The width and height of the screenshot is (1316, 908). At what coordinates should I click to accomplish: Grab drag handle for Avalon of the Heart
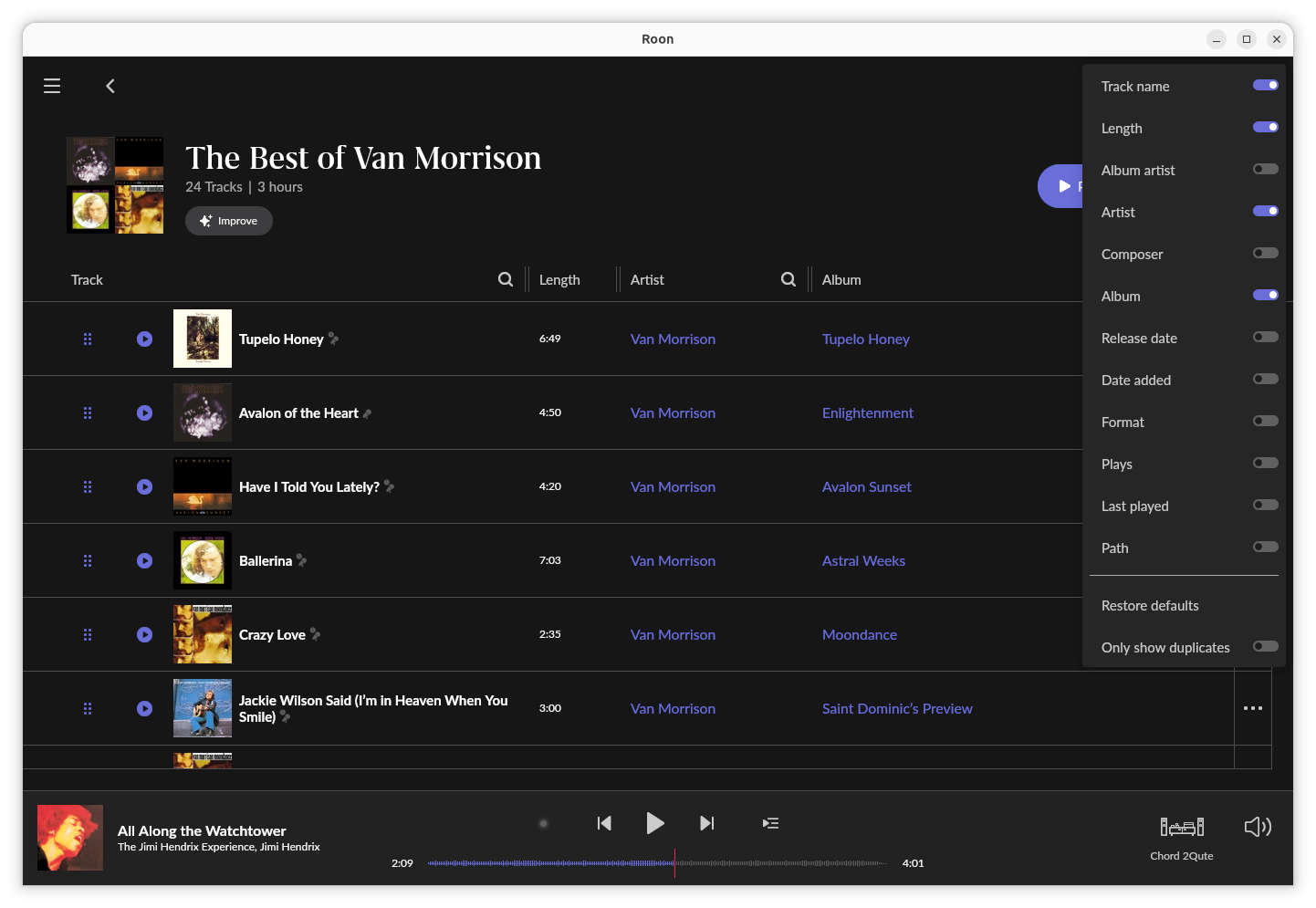click(88, 412)
